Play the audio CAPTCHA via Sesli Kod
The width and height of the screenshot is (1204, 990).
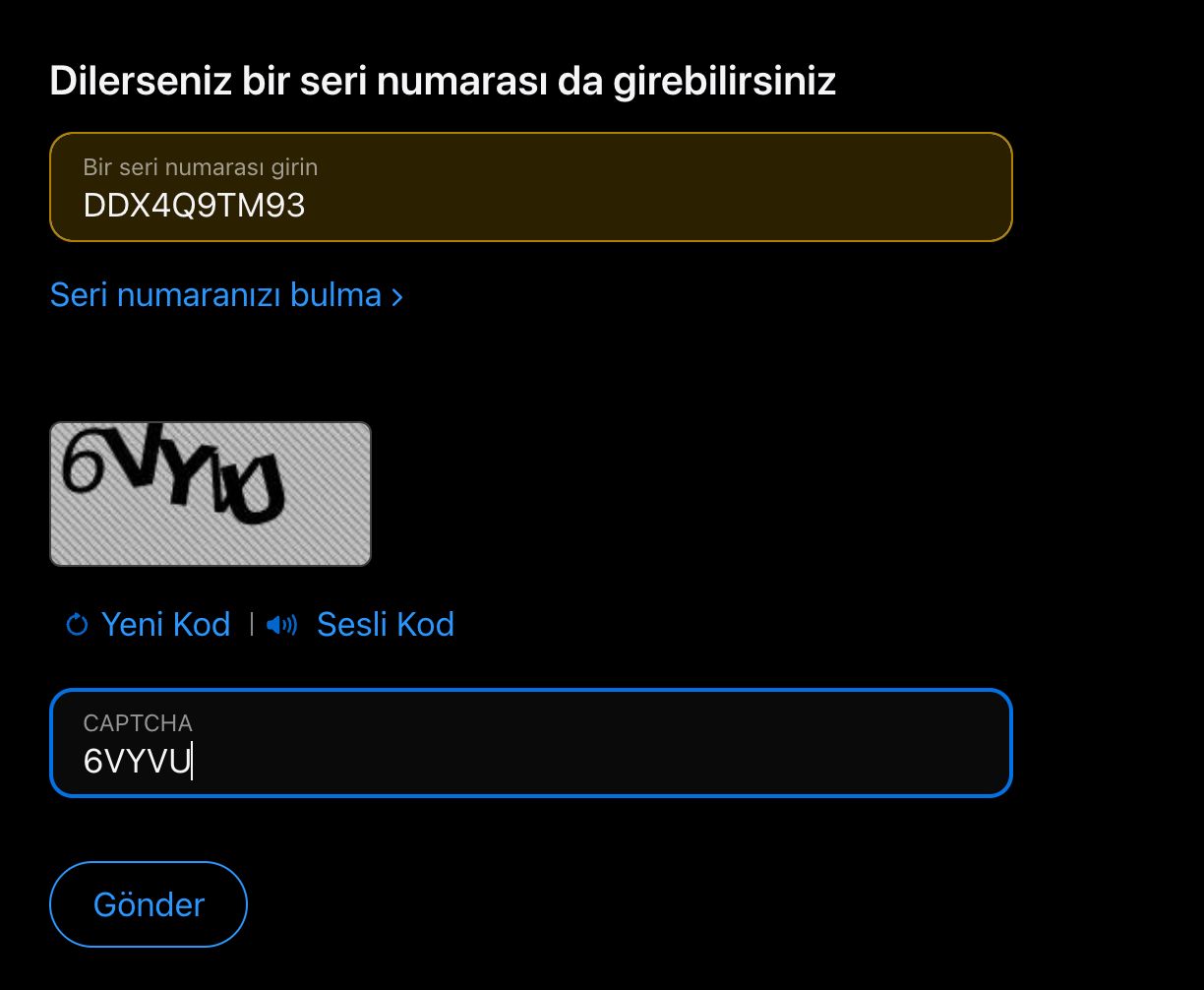[385, 624]
